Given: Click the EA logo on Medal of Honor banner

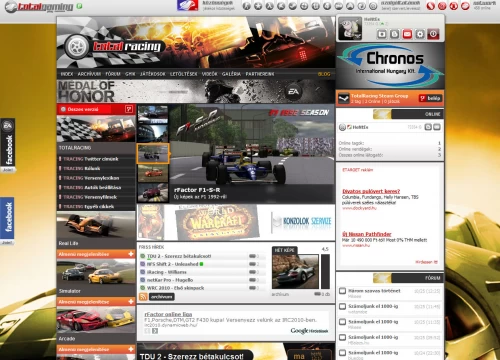Looking at the screenshot, I should (x=293, y=92).
